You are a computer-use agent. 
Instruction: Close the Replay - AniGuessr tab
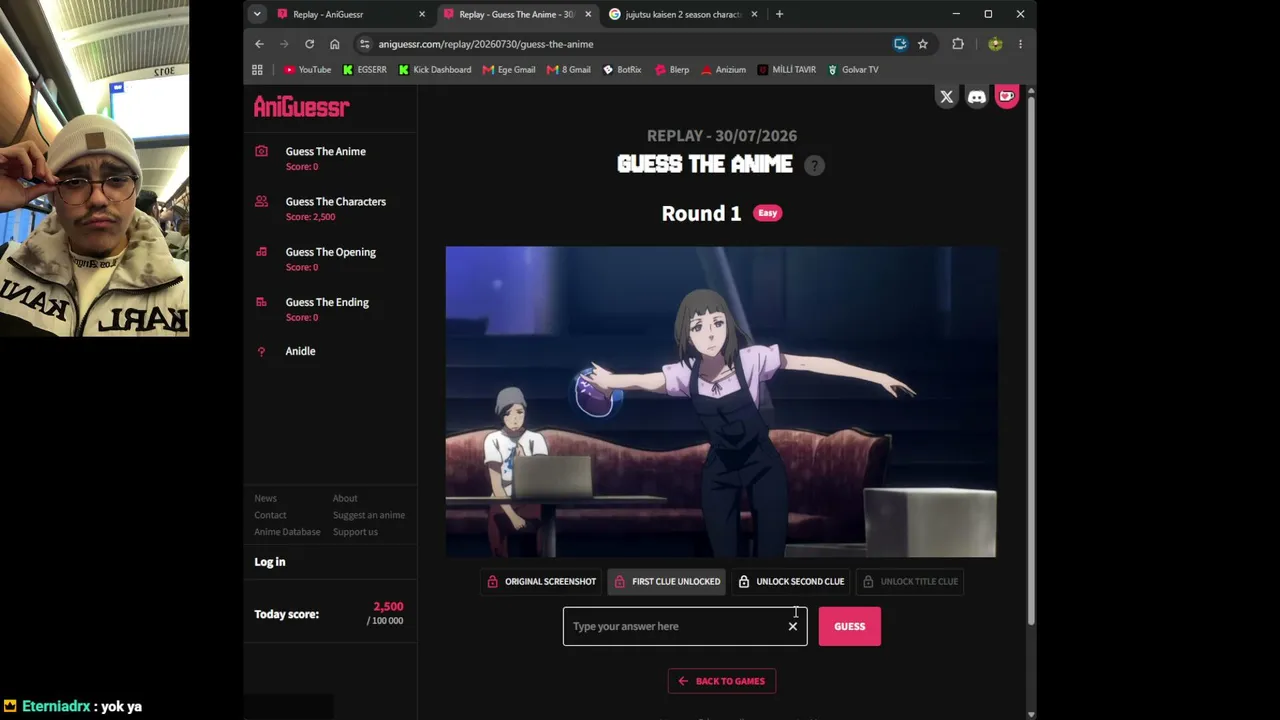tap(422, 14)
